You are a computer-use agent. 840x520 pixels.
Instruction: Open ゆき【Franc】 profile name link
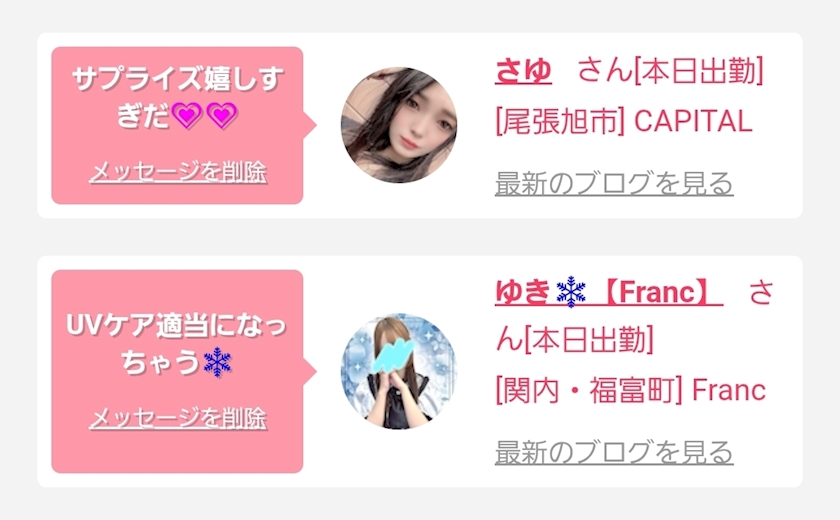click(609, 292)
